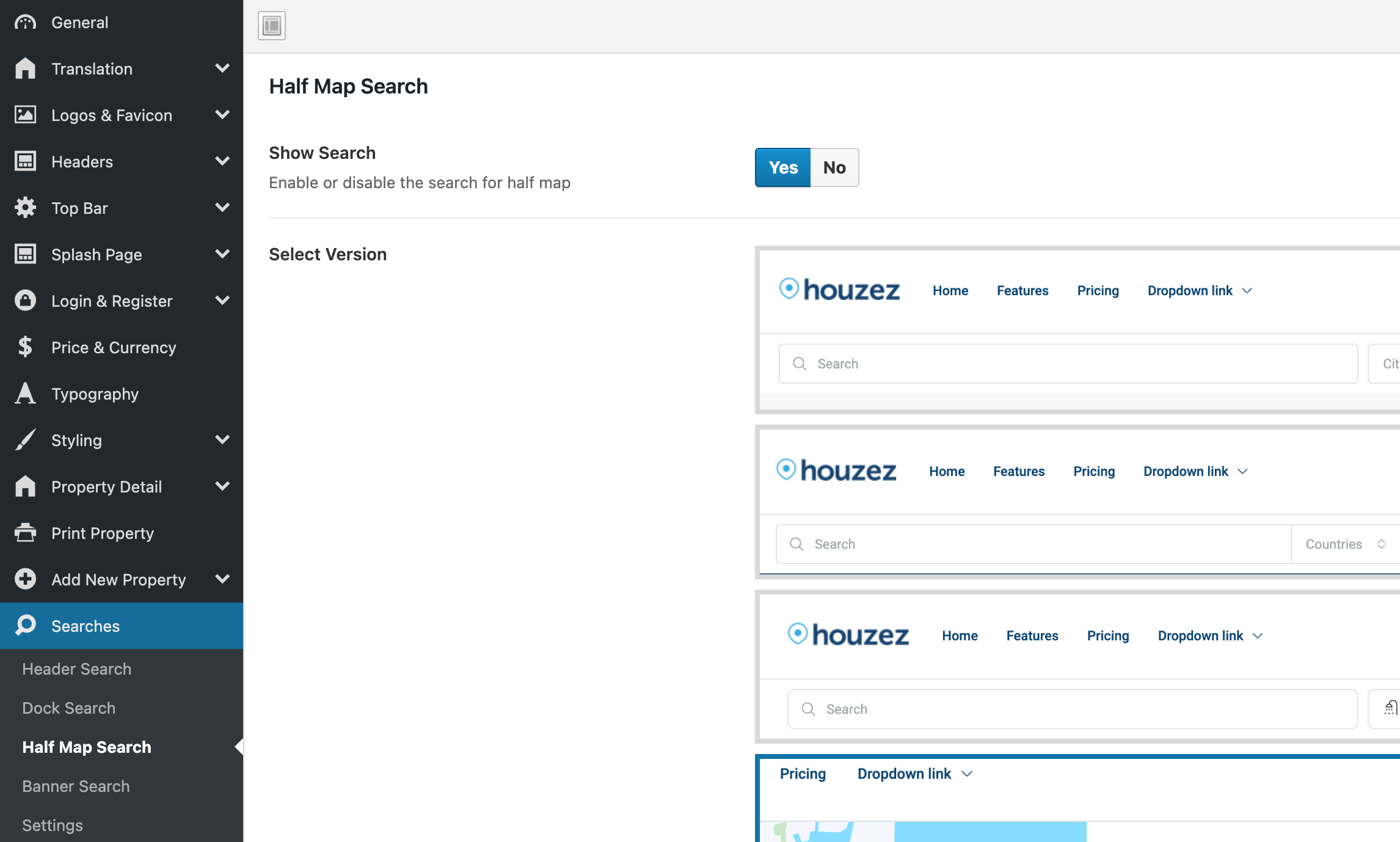Disable search by clicking No
Image resolution: width=1400 pixels, height=842 pixels.
[834, 167]
